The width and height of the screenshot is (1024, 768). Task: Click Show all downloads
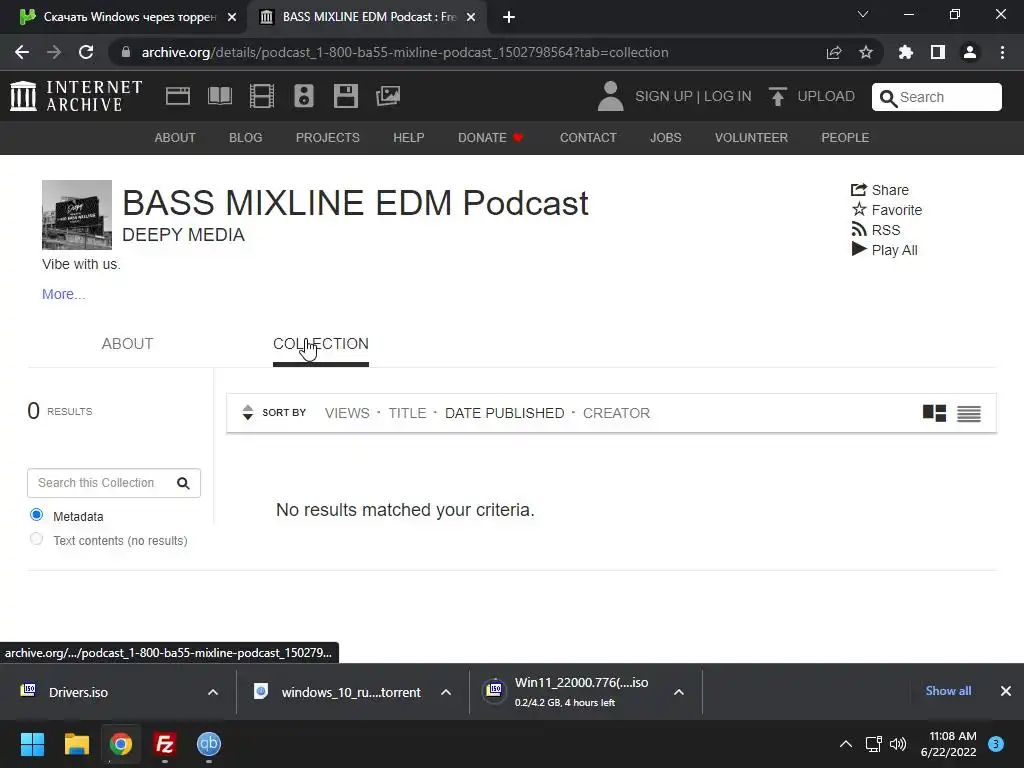(948, 691)
